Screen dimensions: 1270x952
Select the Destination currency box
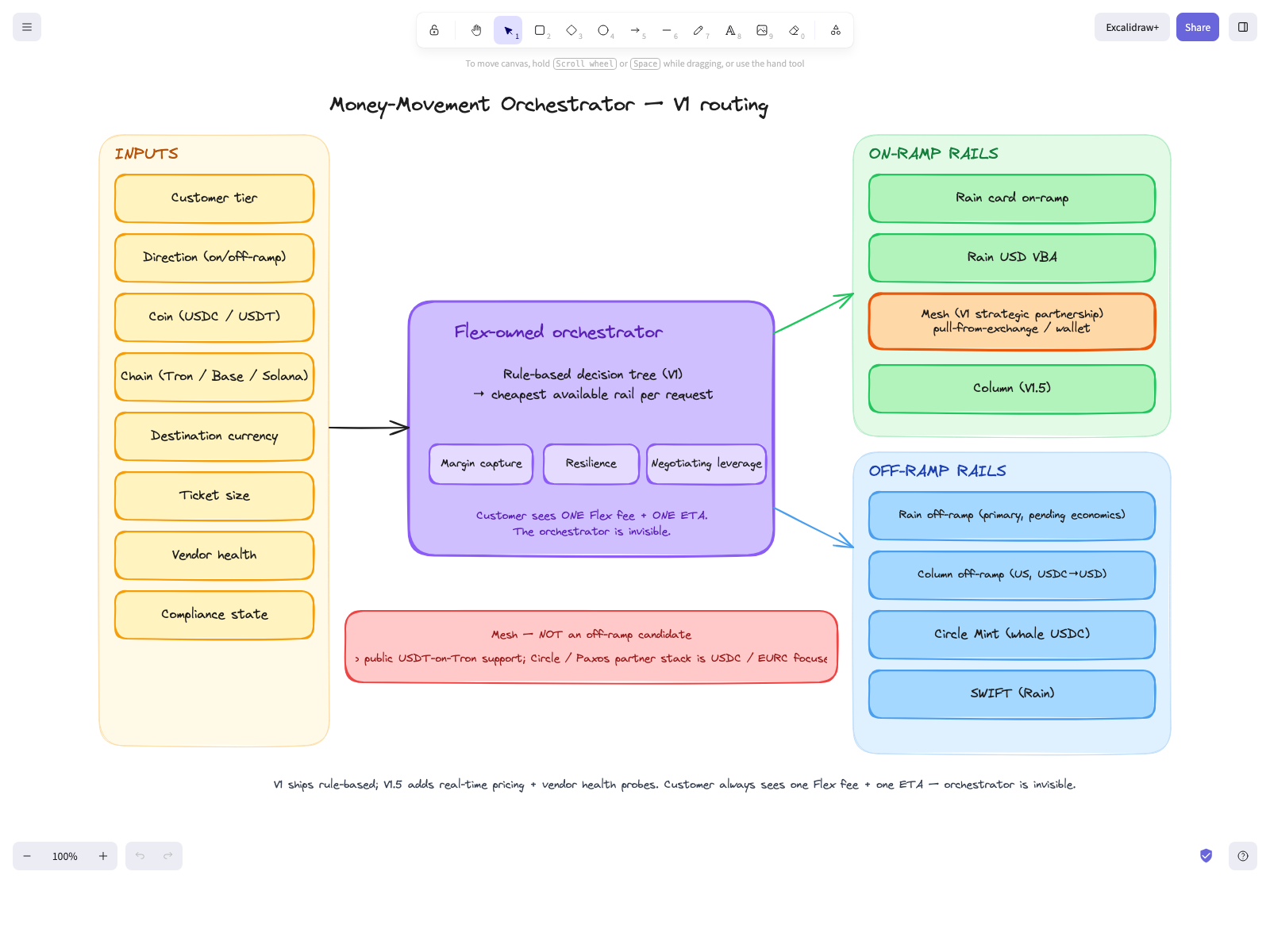214,436
